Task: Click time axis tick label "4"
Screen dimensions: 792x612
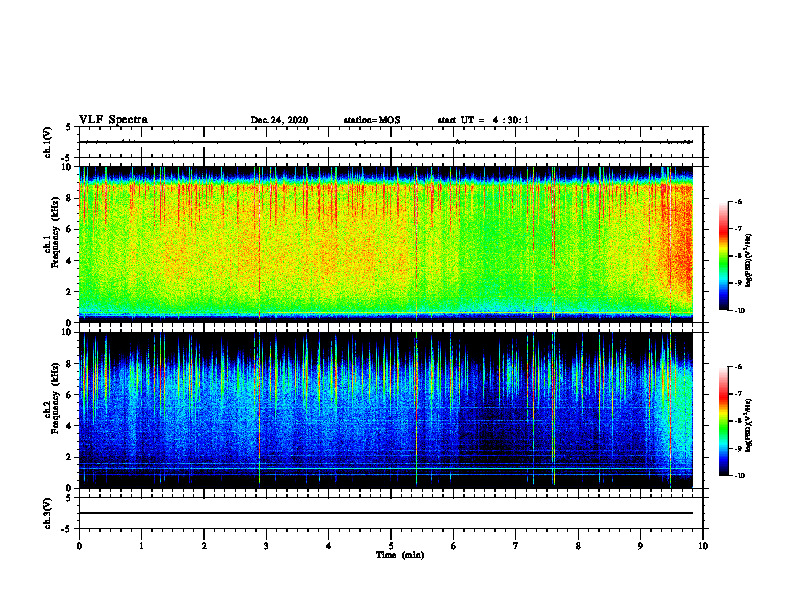Action: (328, 546)
